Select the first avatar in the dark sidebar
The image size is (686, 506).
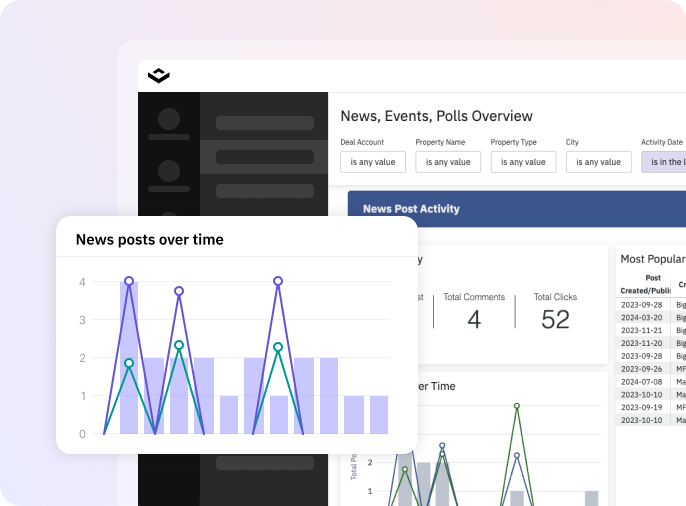[169, 121]
